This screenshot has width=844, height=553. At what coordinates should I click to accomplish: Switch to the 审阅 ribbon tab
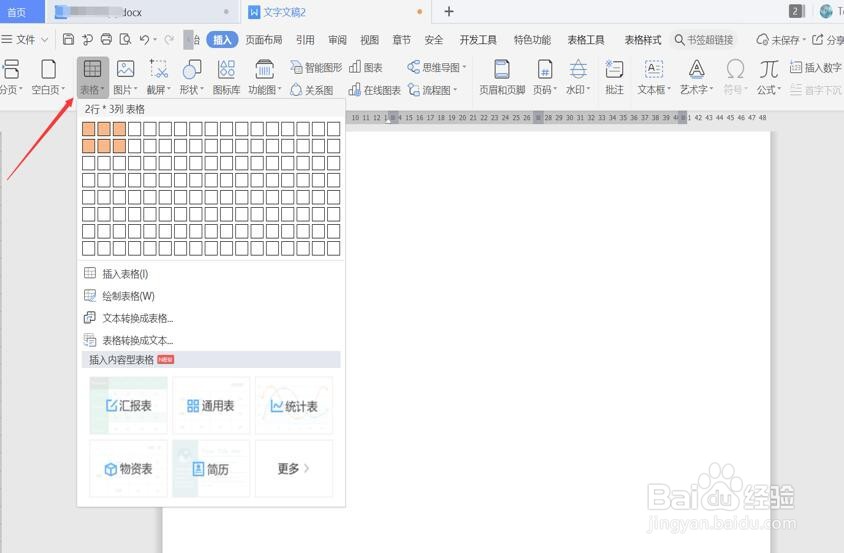point(337,40)
